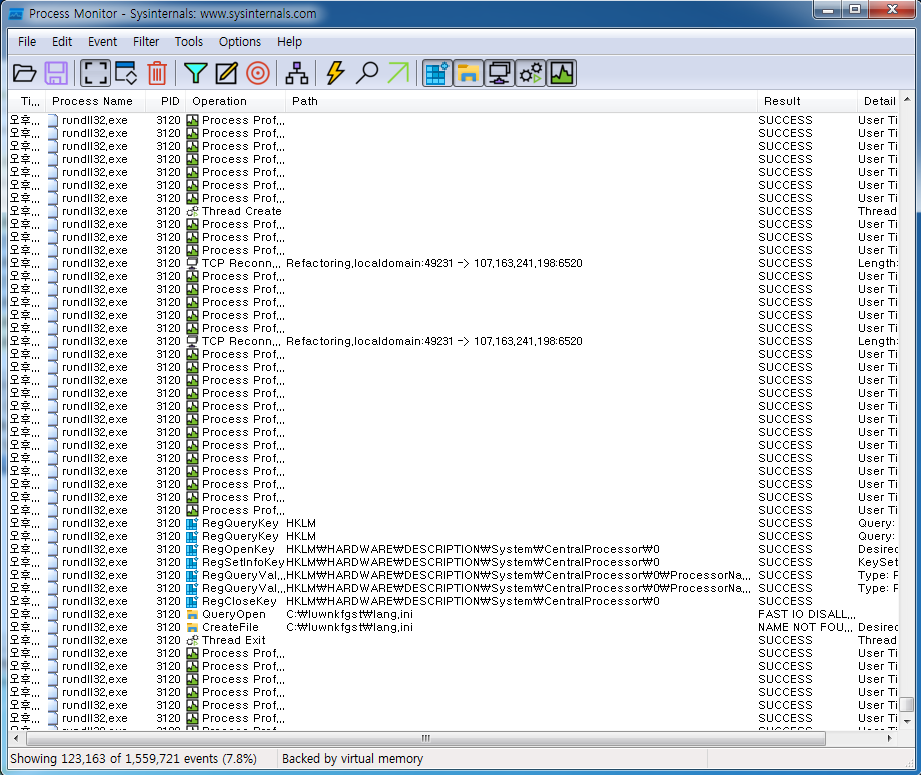921x775 pixels.
Task: Click the horizontal scrollbar left arrow
Action: [16, 738]
